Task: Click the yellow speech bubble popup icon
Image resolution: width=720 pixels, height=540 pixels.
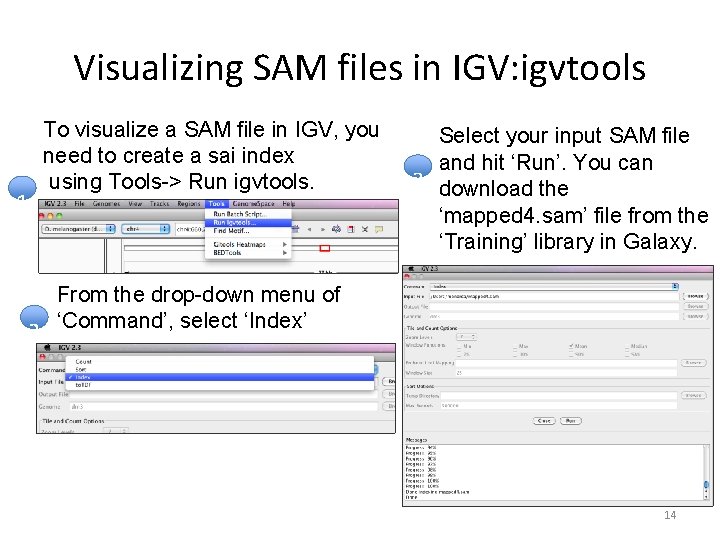Action: pyautogui.click(x=379, y=229)
